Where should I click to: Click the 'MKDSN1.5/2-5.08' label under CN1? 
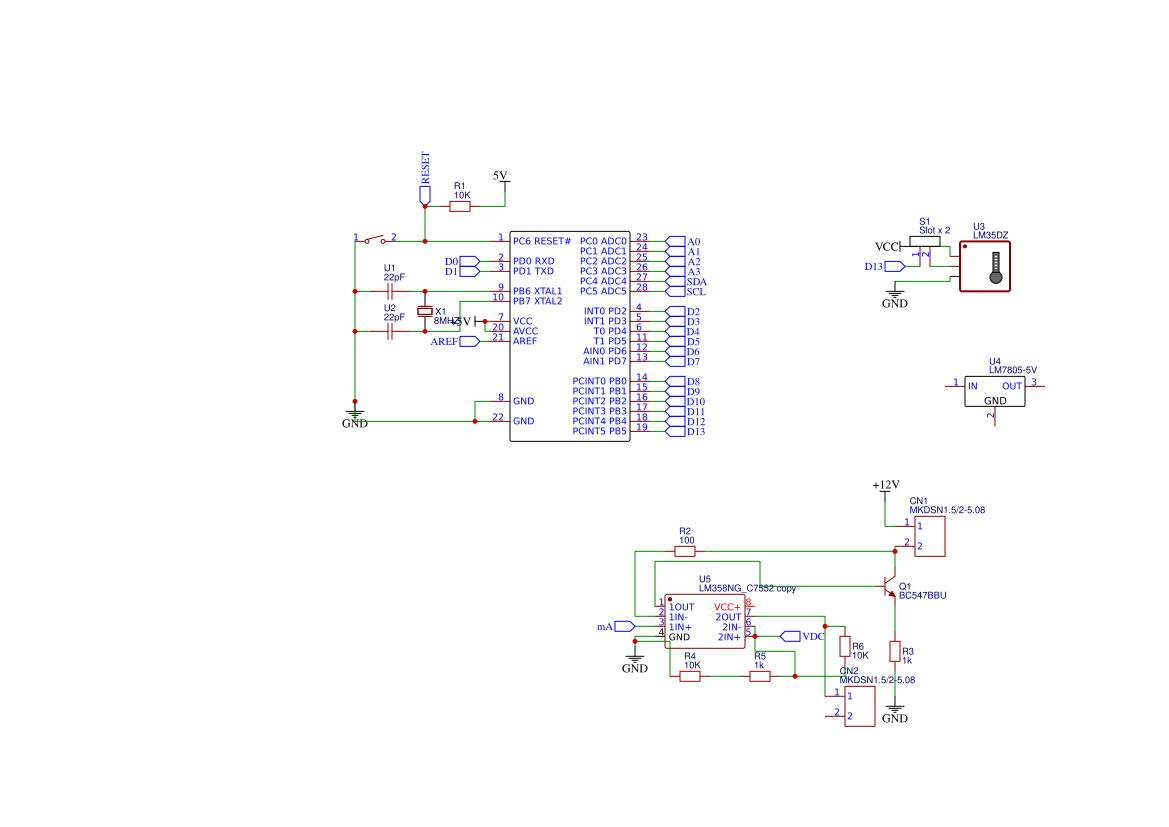pos(947,510)
